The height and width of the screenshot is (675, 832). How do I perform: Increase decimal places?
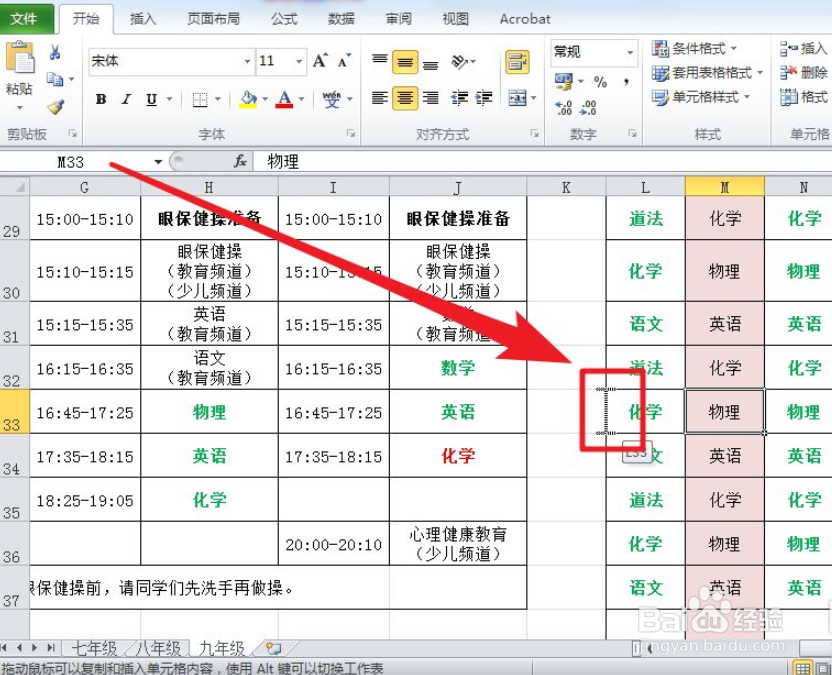click(564, 108)
